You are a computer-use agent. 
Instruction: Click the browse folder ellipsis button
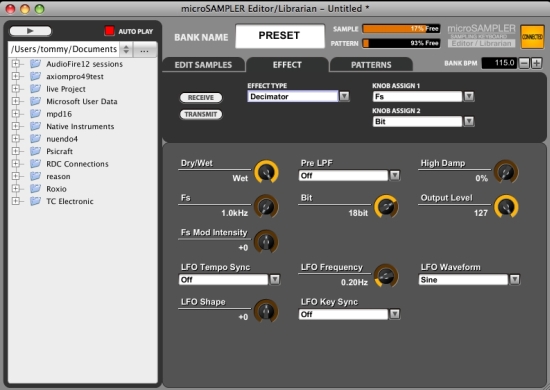pyautogui.click(x=144, y=49)
